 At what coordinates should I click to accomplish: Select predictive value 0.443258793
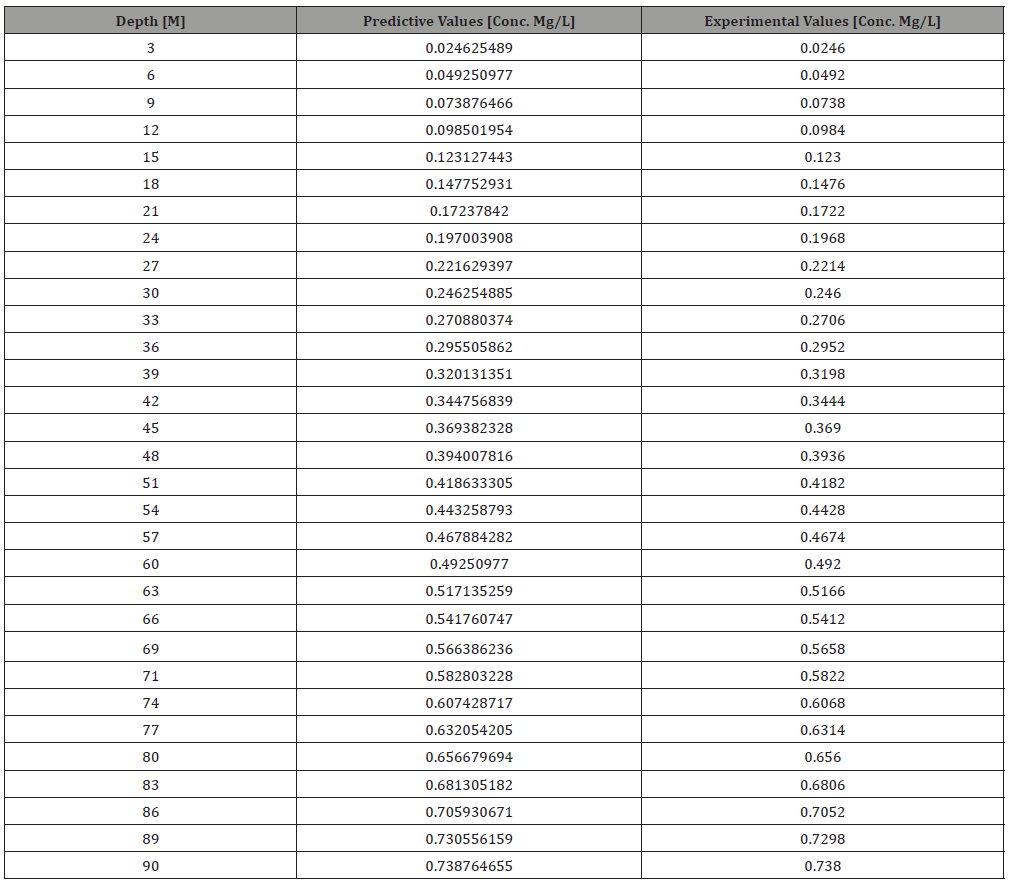[469, 511]
